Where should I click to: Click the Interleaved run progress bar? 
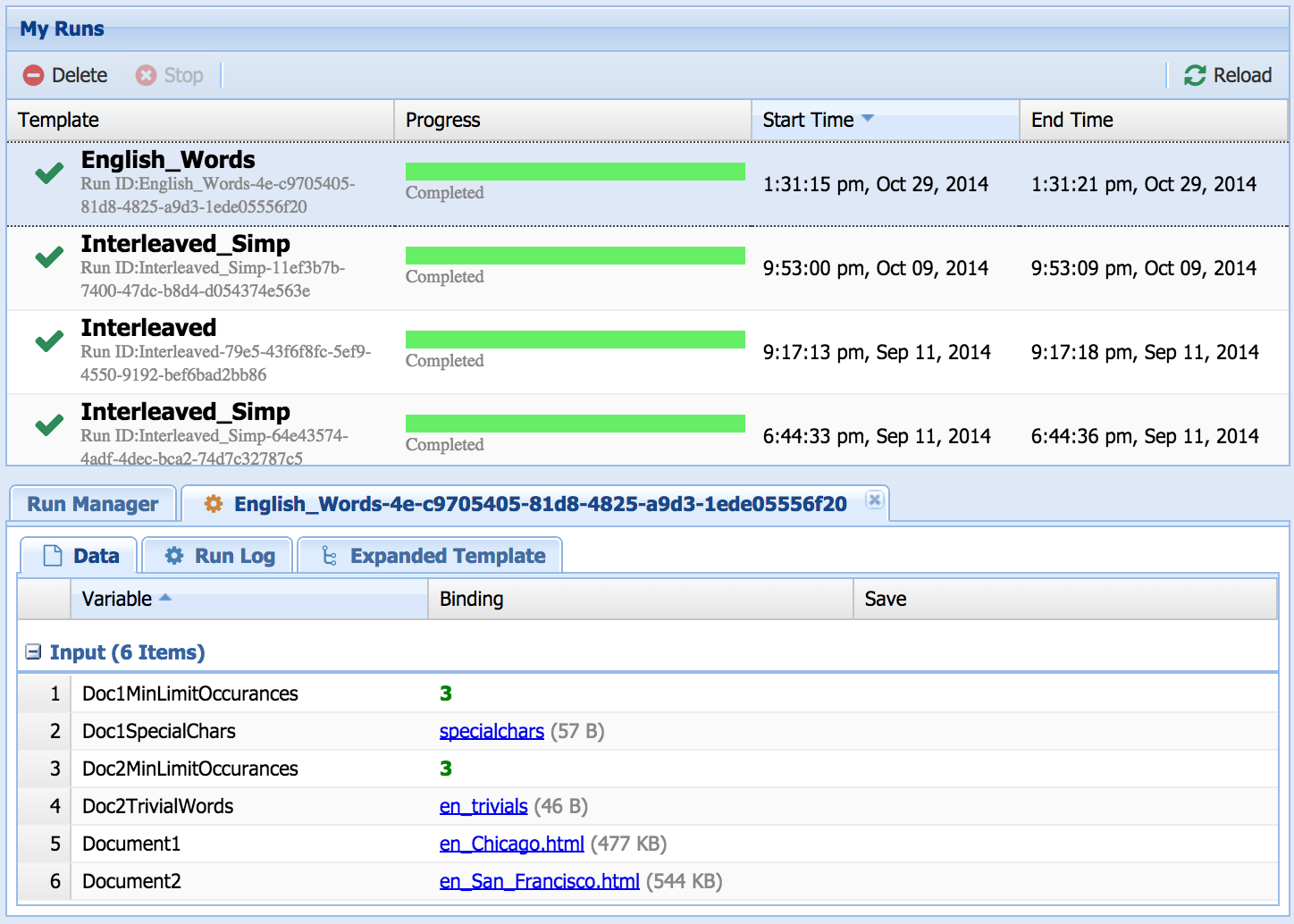pyautogui.click(x=575, y=340)
